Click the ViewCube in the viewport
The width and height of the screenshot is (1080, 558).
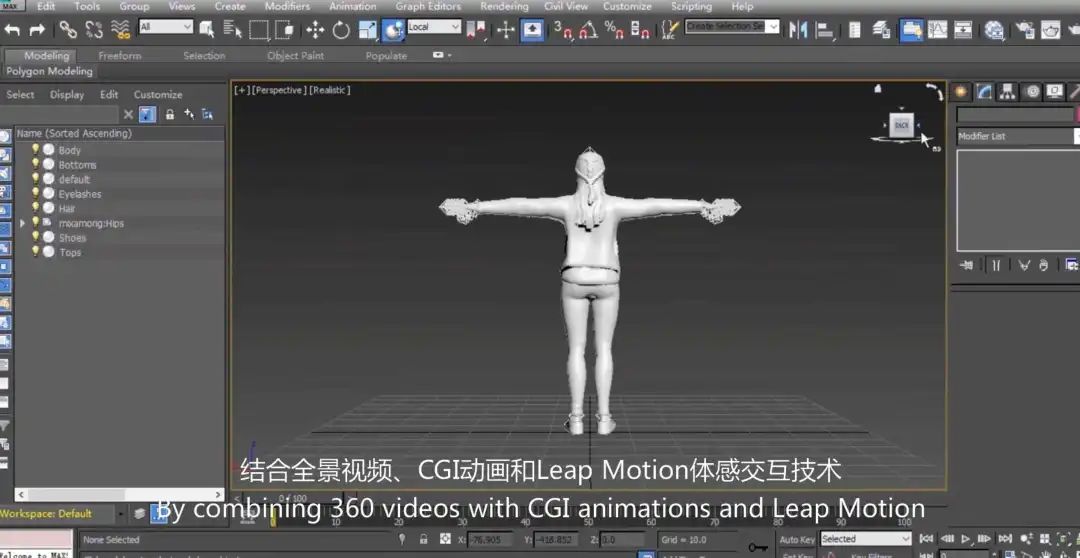point(901,126)
